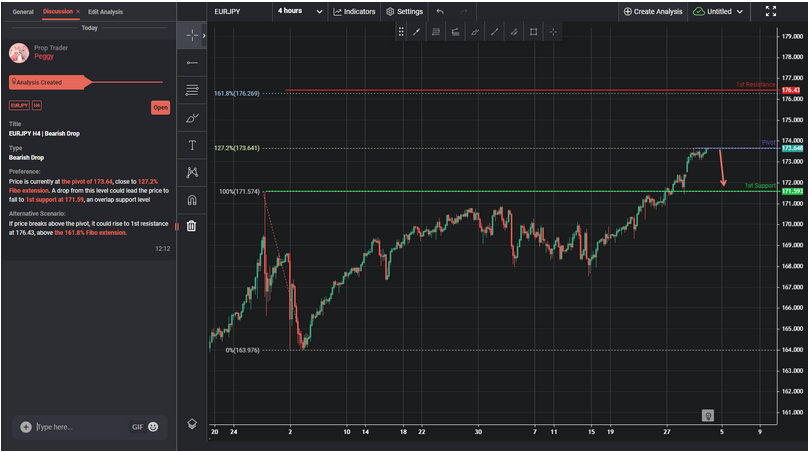808x452 pixels.
Task: Click the plus attachment icon in chat
Action: point(26,427)
